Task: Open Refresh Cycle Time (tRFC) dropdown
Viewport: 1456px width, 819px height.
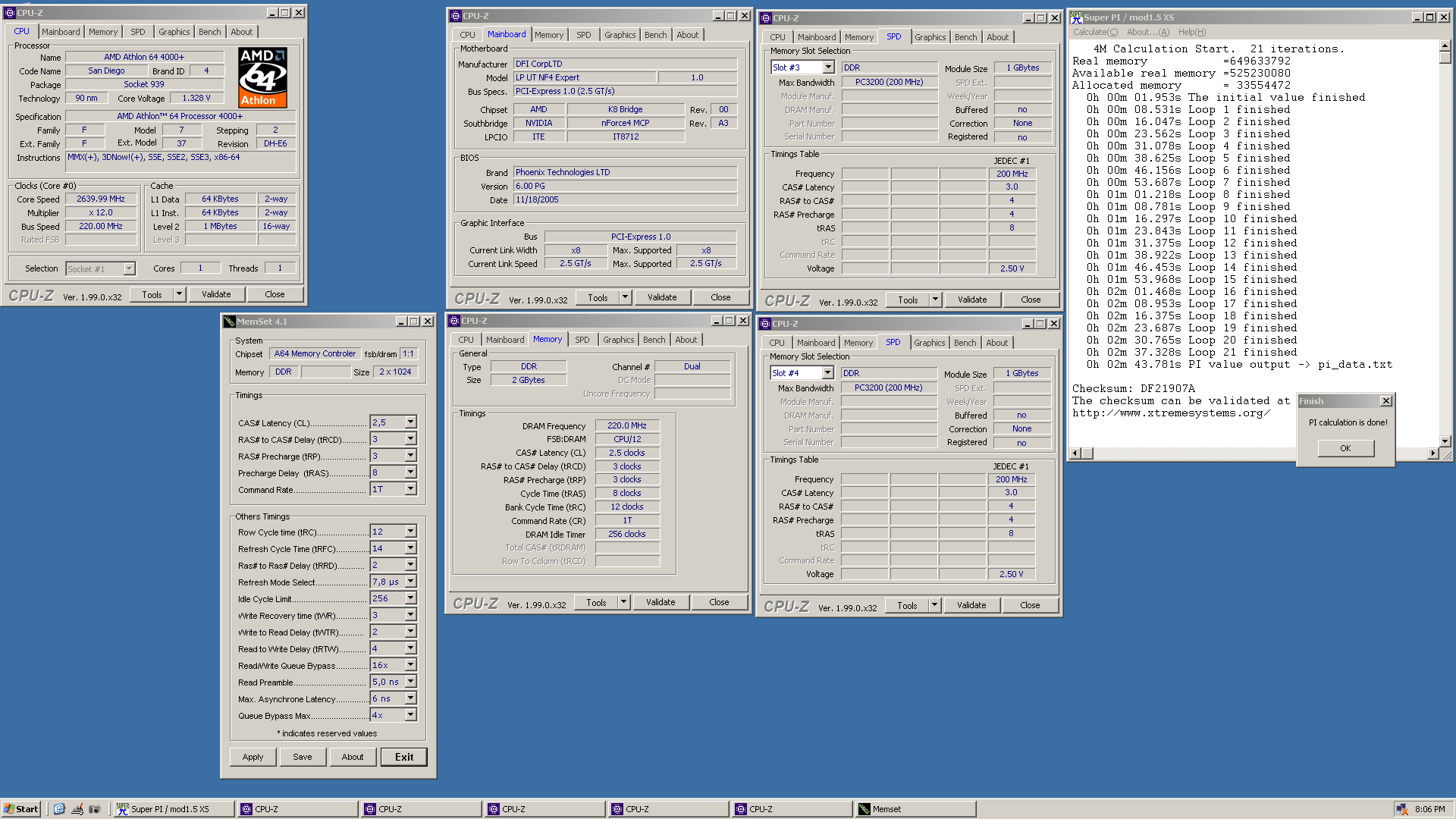Action: point(410,548)
